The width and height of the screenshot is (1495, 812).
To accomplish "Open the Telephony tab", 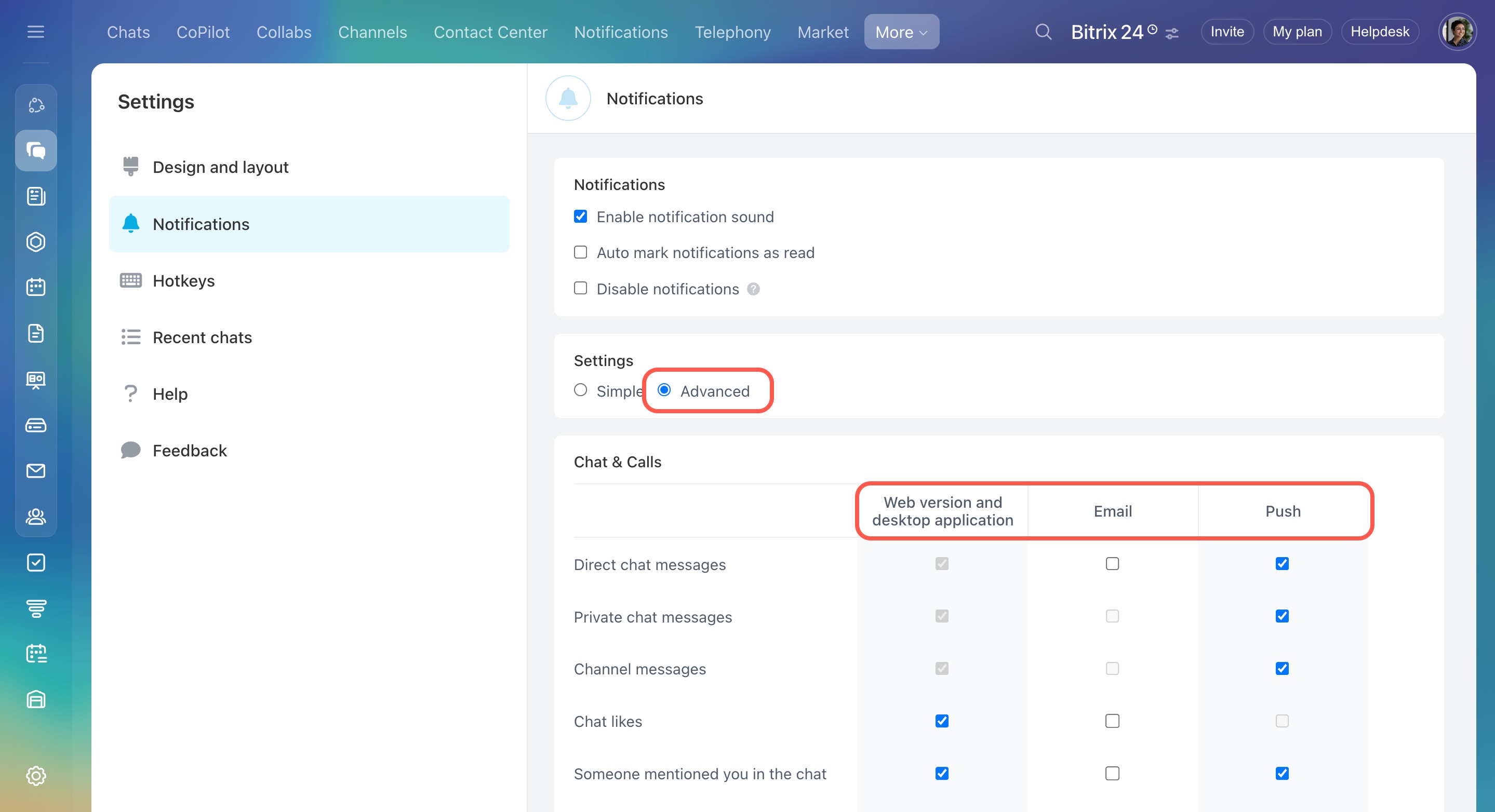I will [732, 32].
